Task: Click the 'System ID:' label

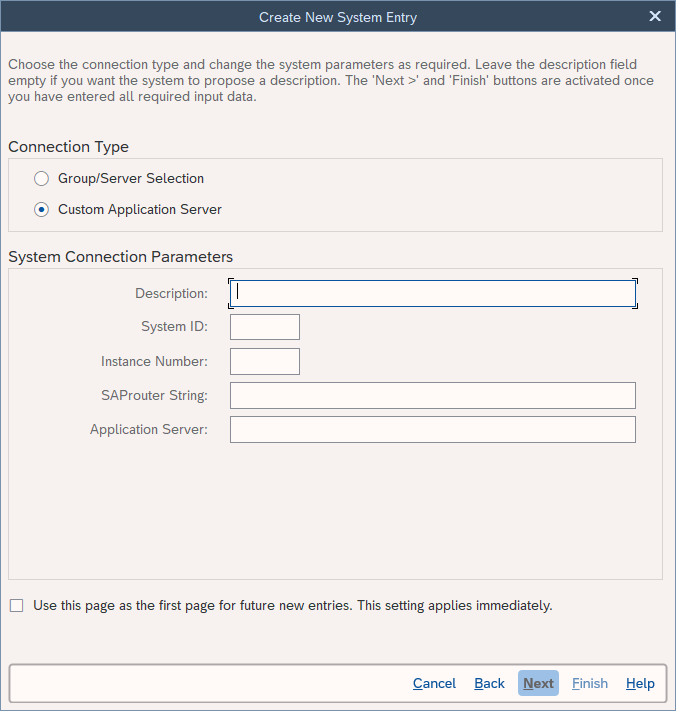Action: [175, 326]
